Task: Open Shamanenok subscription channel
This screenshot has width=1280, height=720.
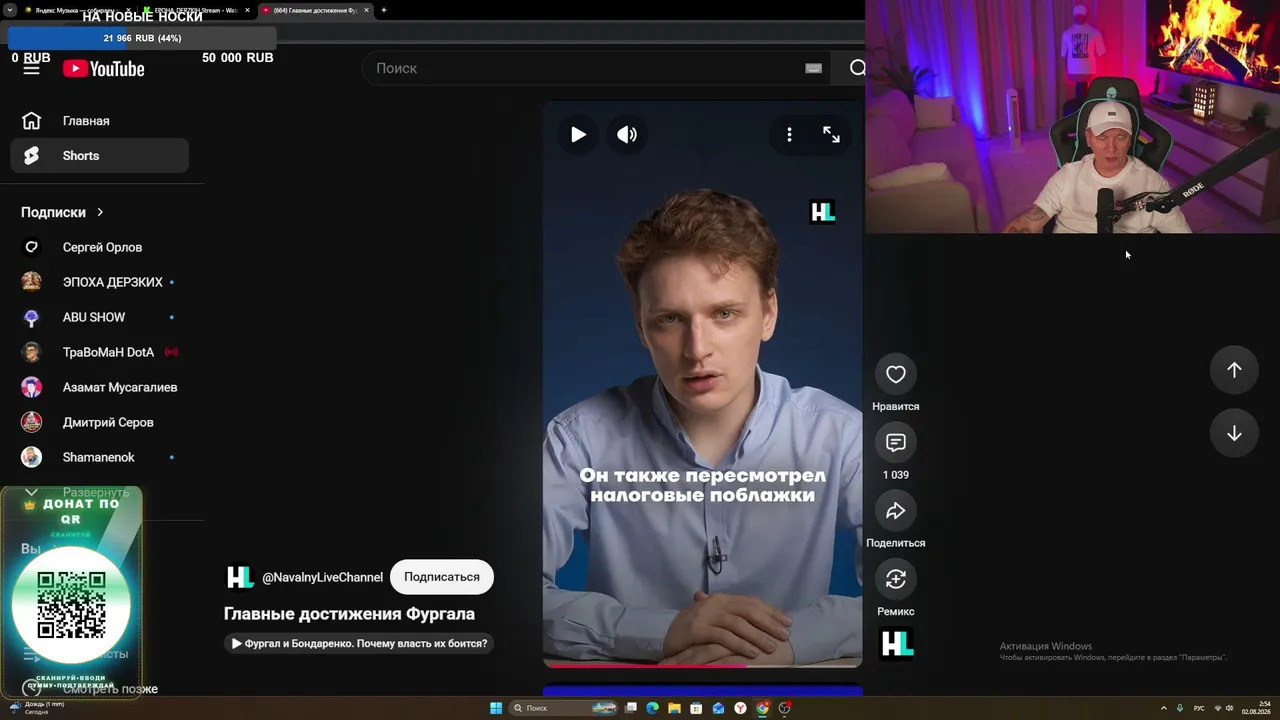Action: pyautogui.click(x=99, y=457)
